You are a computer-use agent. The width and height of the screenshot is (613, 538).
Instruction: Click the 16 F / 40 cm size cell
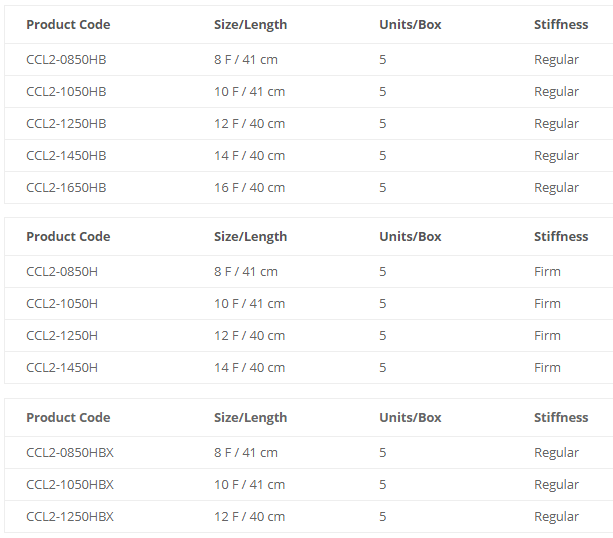(249, 188)
